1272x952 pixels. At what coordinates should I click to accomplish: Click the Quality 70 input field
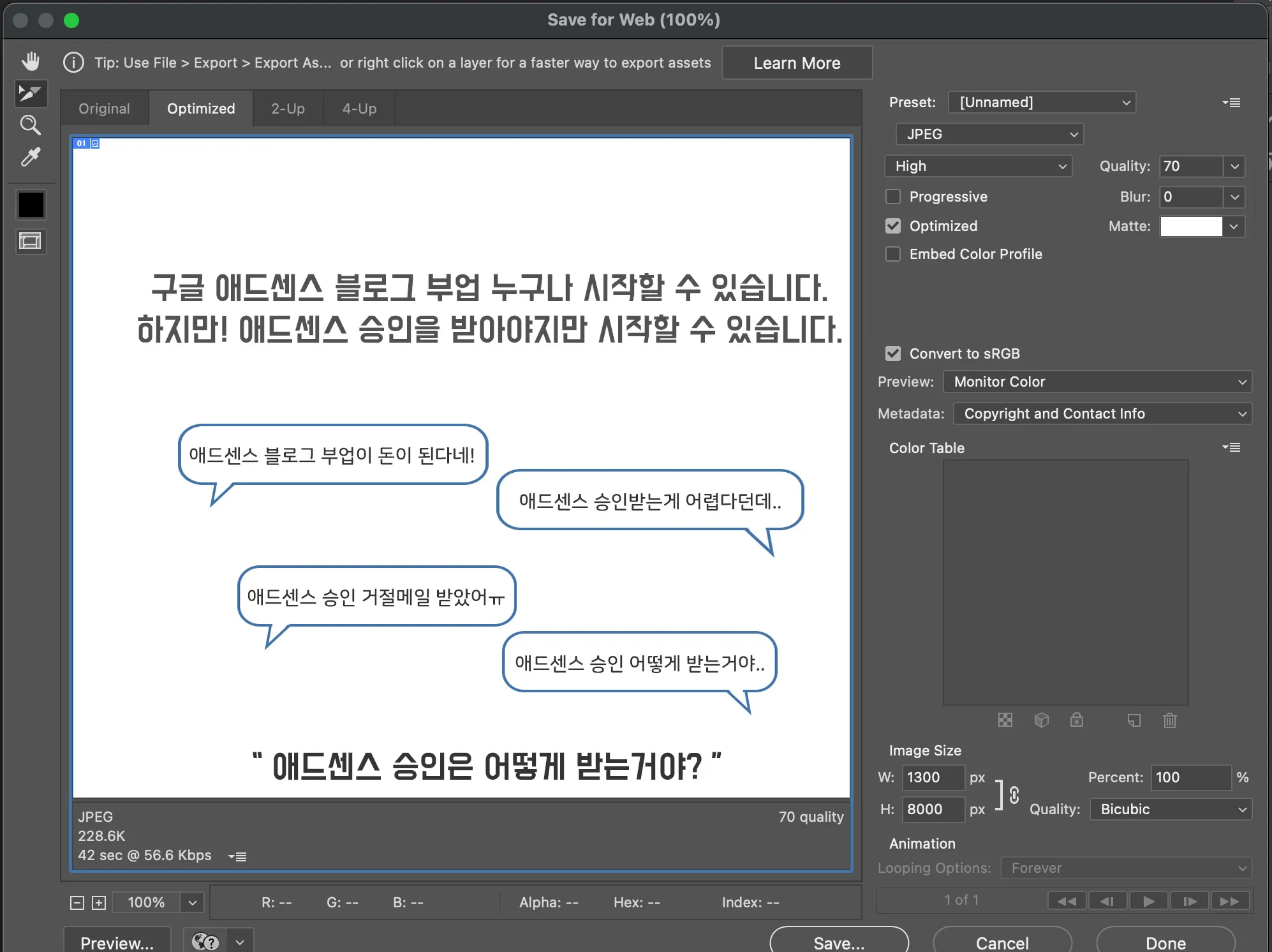point(1191,167)
